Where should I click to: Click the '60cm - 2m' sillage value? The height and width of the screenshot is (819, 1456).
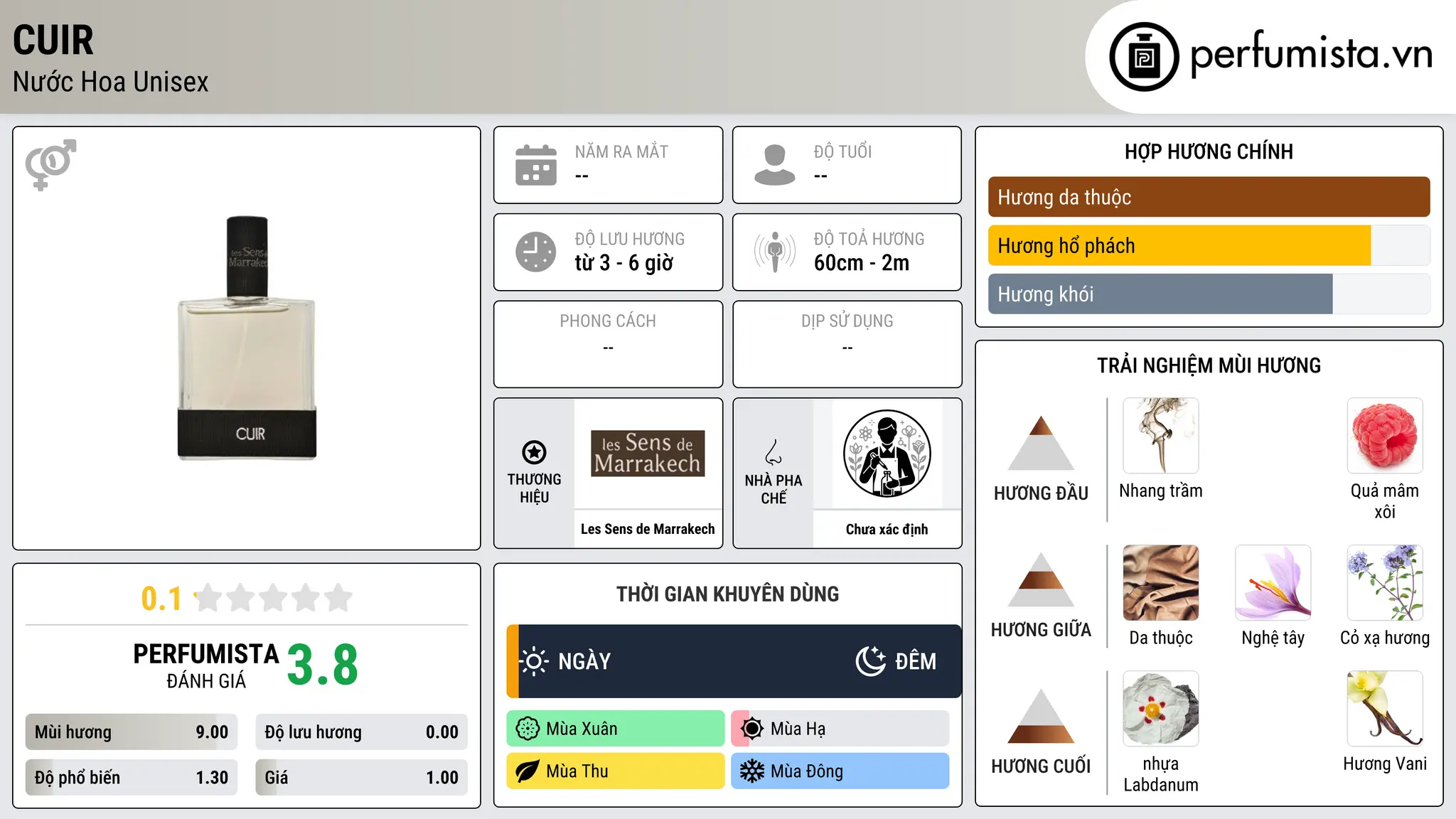click(862, 263)
